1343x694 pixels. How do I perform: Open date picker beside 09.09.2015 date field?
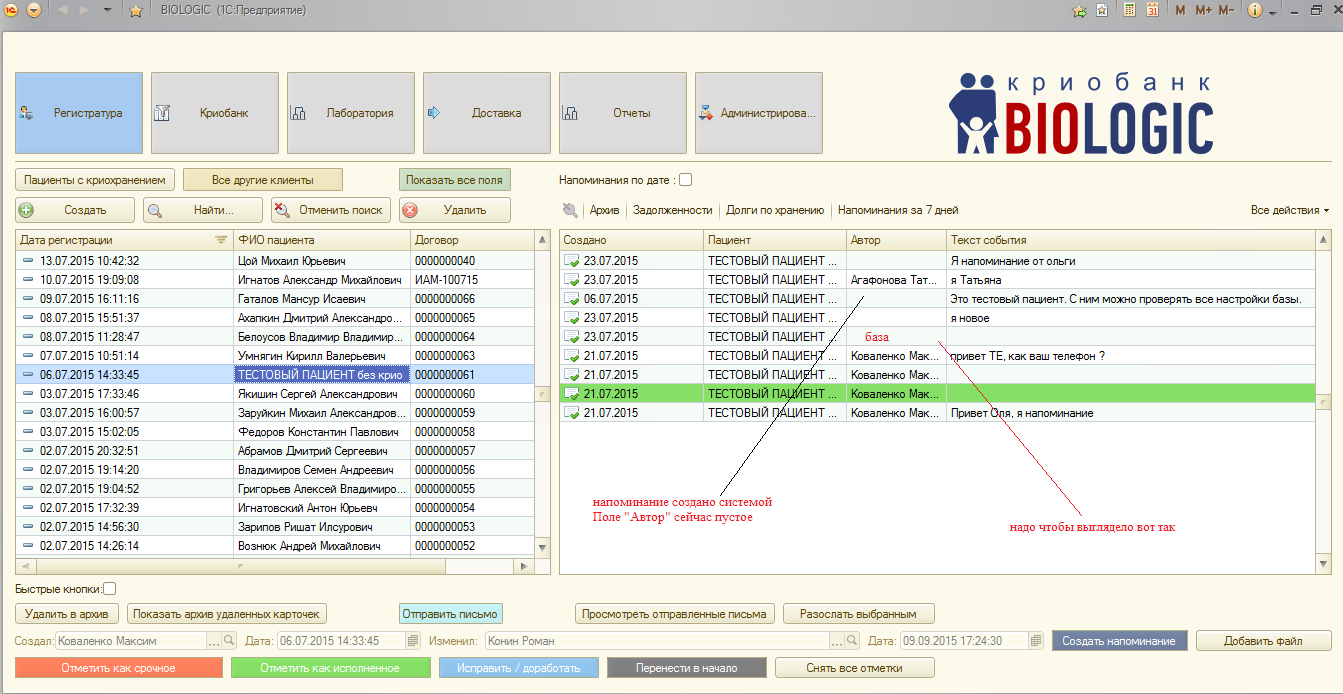click(x=1036, y=641)
